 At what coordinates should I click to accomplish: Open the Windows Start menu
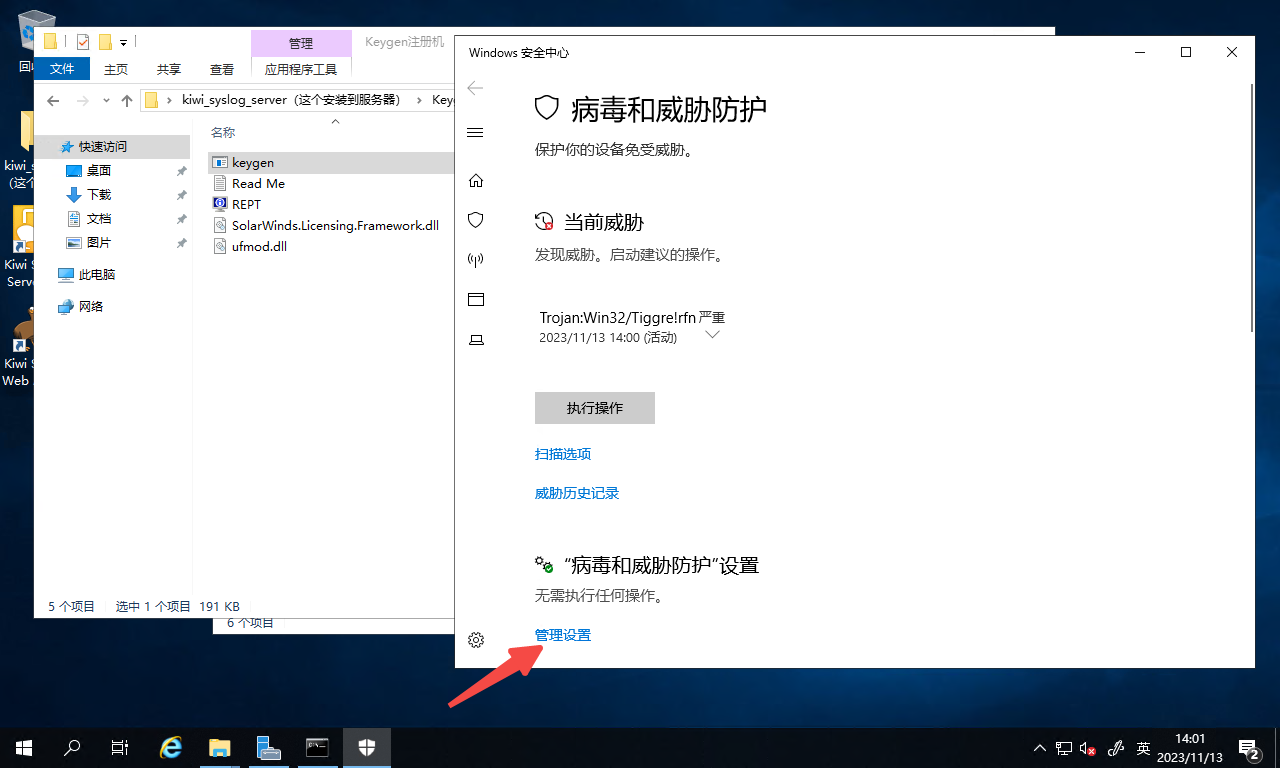coord(24,747)
